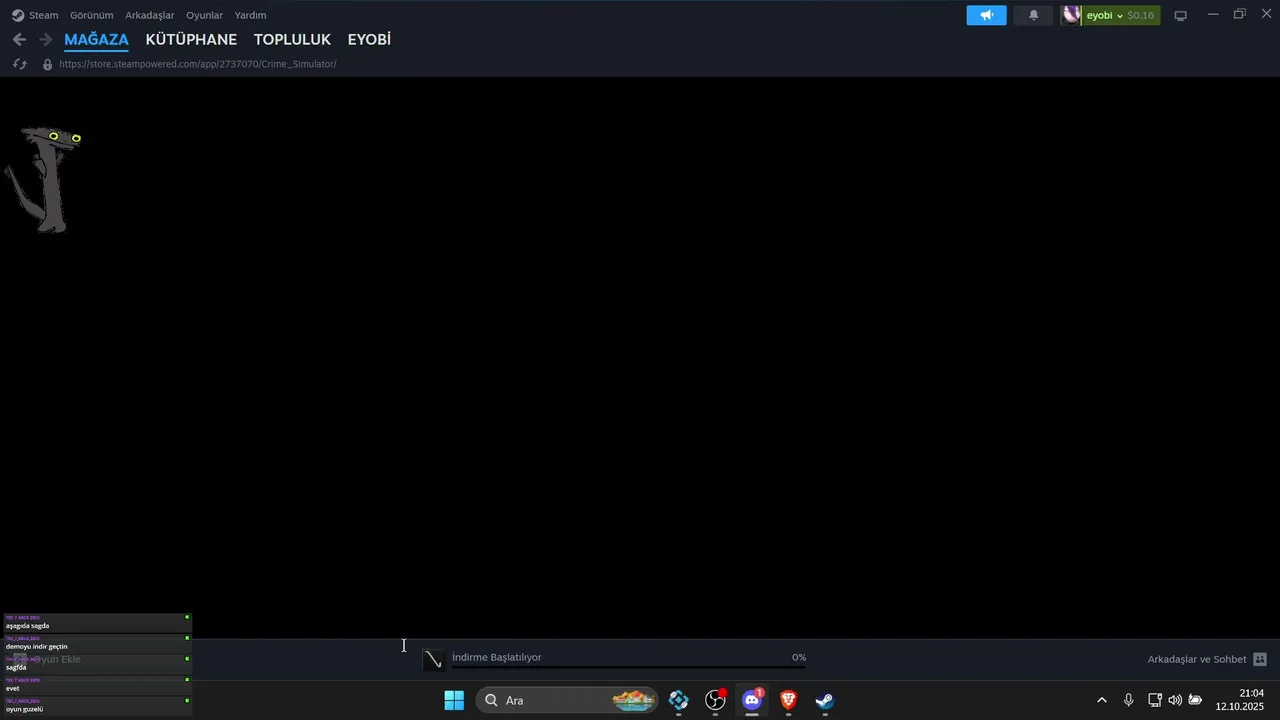Open OBS Studio from the taskbar
Viewport: 1280px width, 720px height.
pyautogui.click(x=716, y=700)
